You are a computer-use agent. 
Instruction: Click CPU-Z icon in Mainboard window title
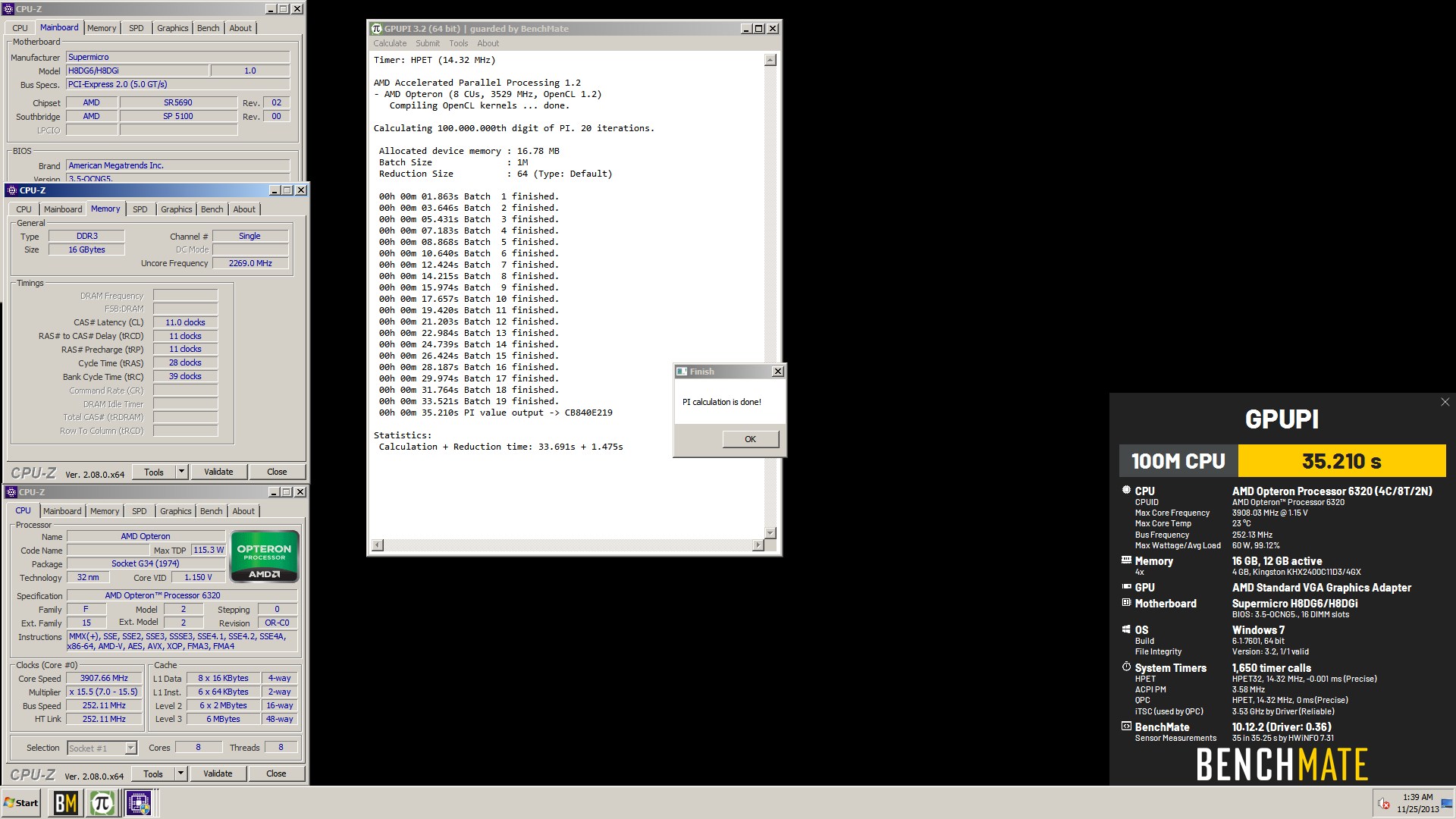coord(8,9)
